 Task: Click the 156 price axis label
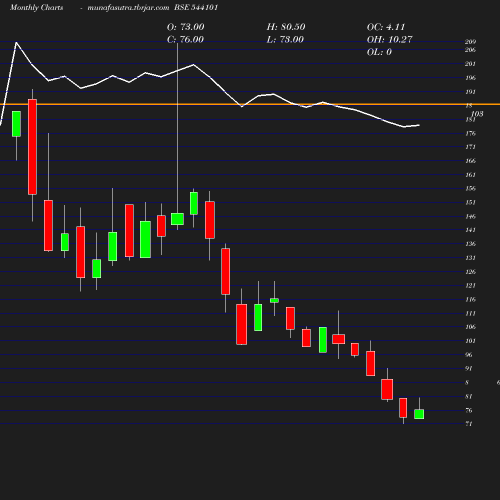pos(470,188)
